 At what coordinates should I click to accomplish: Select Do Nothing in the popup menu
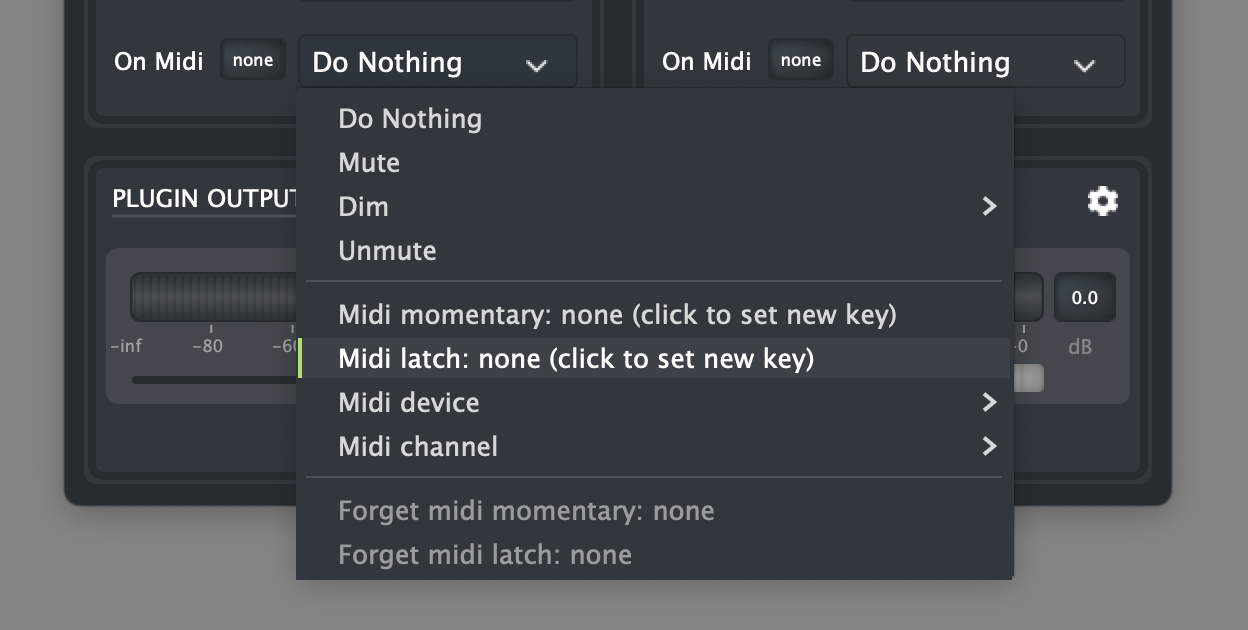tap(410, 119)
